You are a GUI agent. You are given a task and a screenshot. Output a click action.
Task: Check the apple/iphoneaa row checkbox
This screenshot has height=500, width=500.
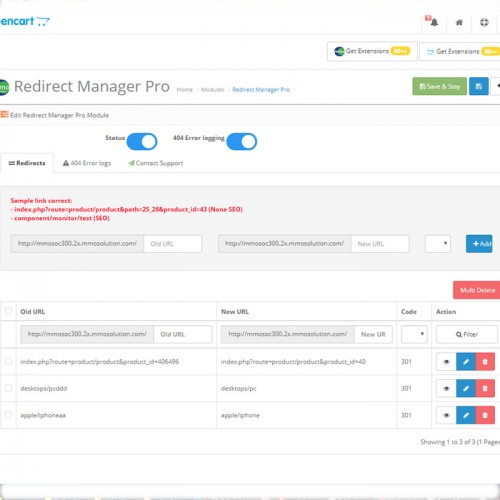[8, 415]
